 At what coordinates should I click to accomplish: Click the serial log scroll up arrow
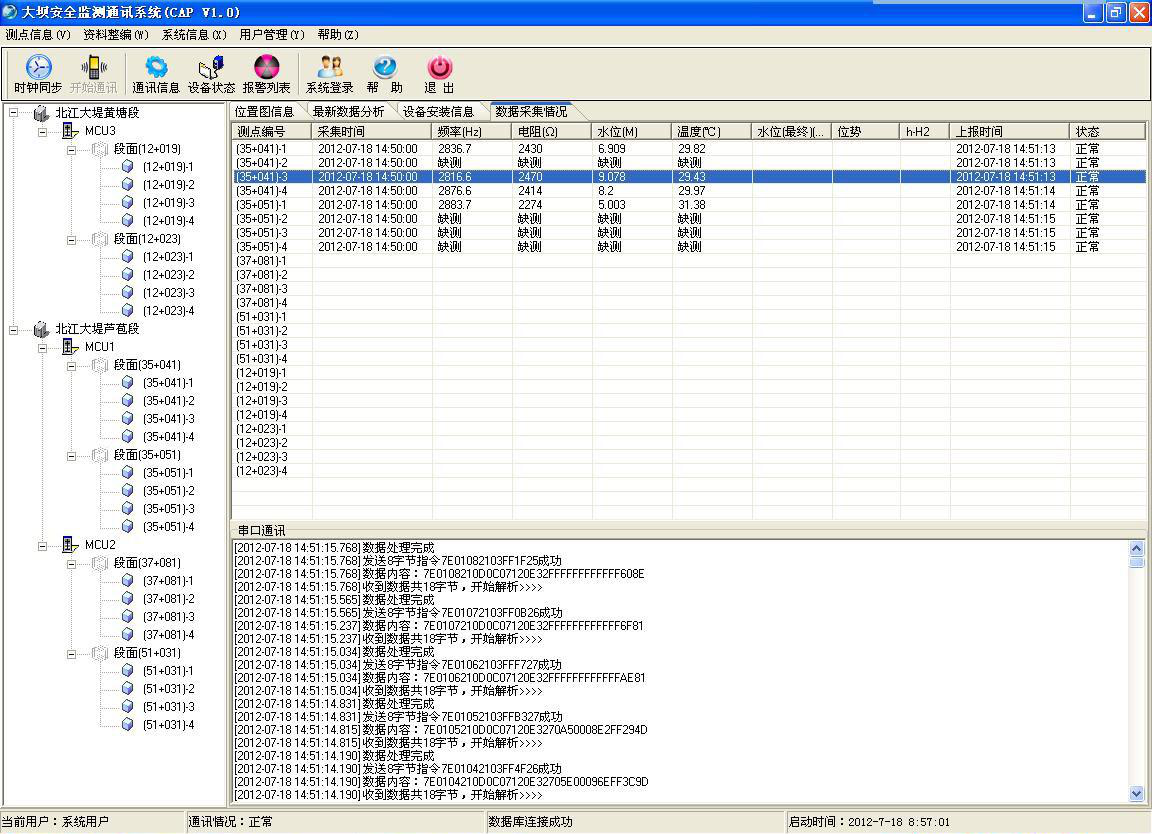(x=1137, y=548)
